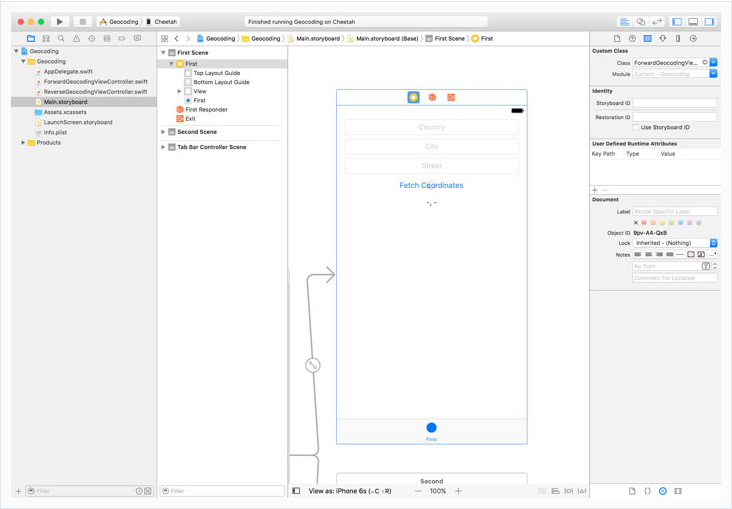Zoom out the storyboard canvas

pyautogui.click(x=418, y=491)
